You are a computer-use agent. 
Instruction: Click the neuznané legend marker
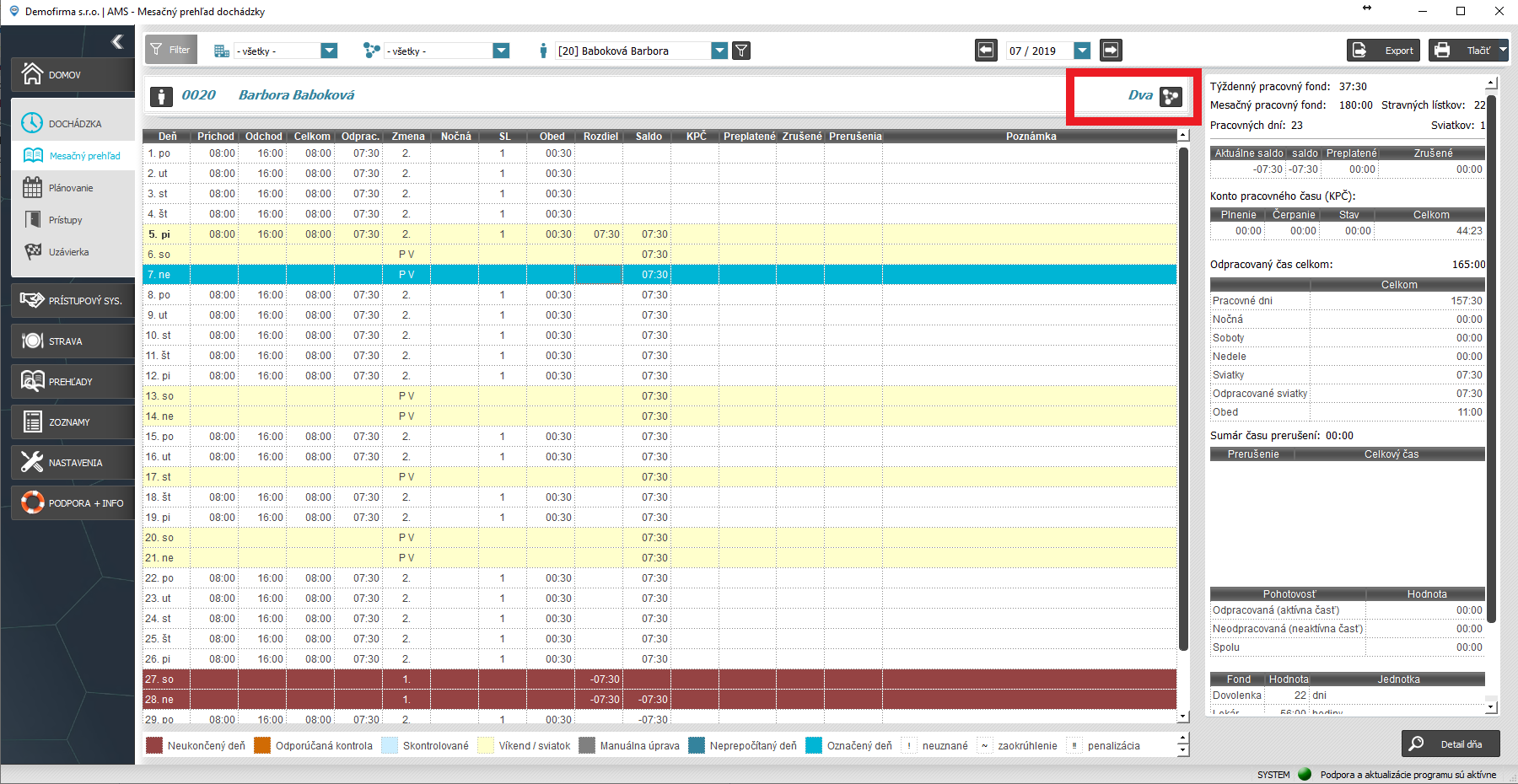[x=909, y=745]
